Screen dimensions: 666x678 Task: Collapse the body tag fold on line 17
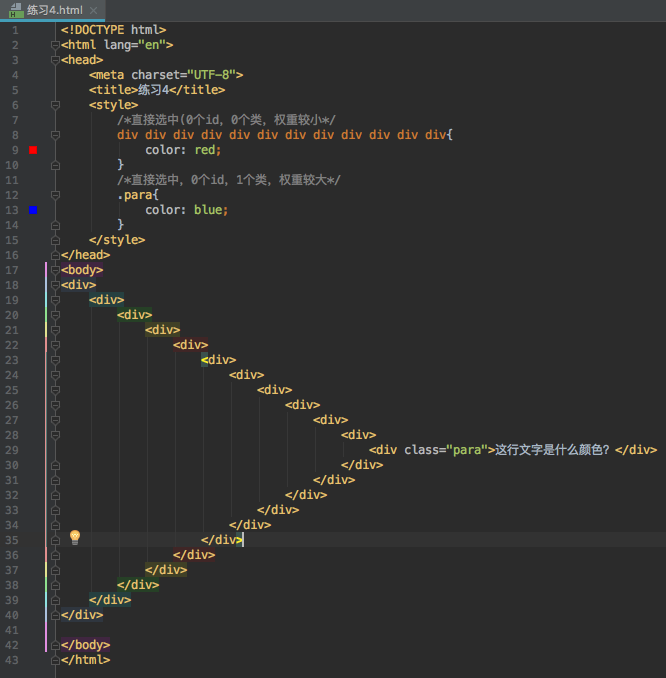[x=55, y=270]
